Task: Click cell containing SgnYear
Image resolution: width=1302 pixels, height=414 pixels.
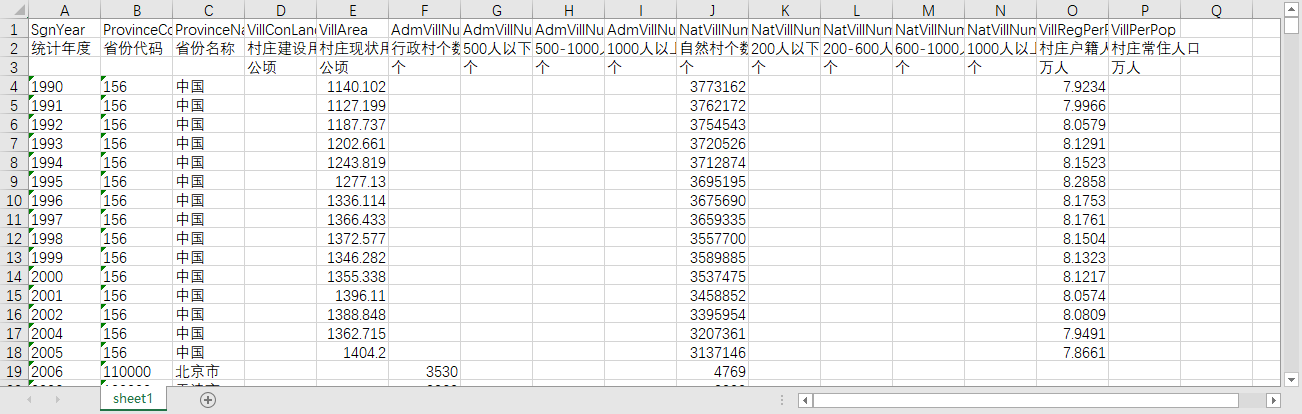Action: 64,29
